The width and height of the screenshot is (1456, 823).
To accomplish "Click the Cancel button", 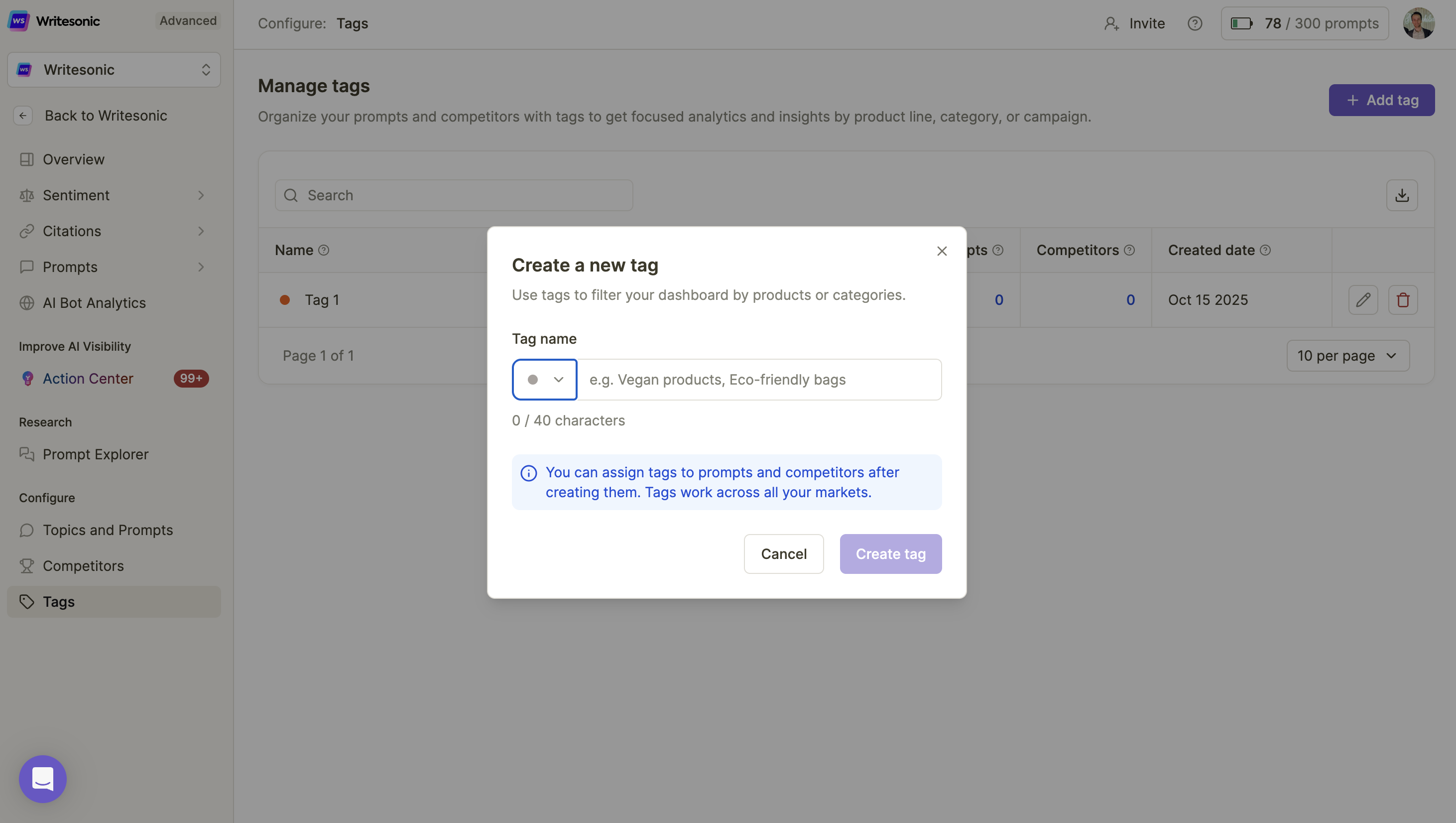I will [x=783, y=554].
